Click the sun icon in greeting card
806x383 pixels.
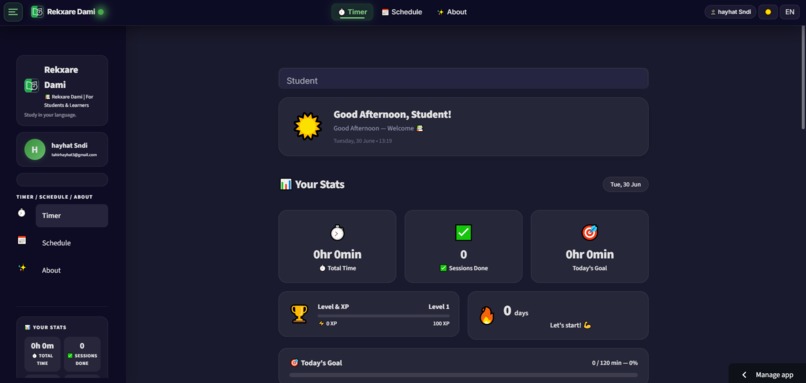(x=307, y=126)
